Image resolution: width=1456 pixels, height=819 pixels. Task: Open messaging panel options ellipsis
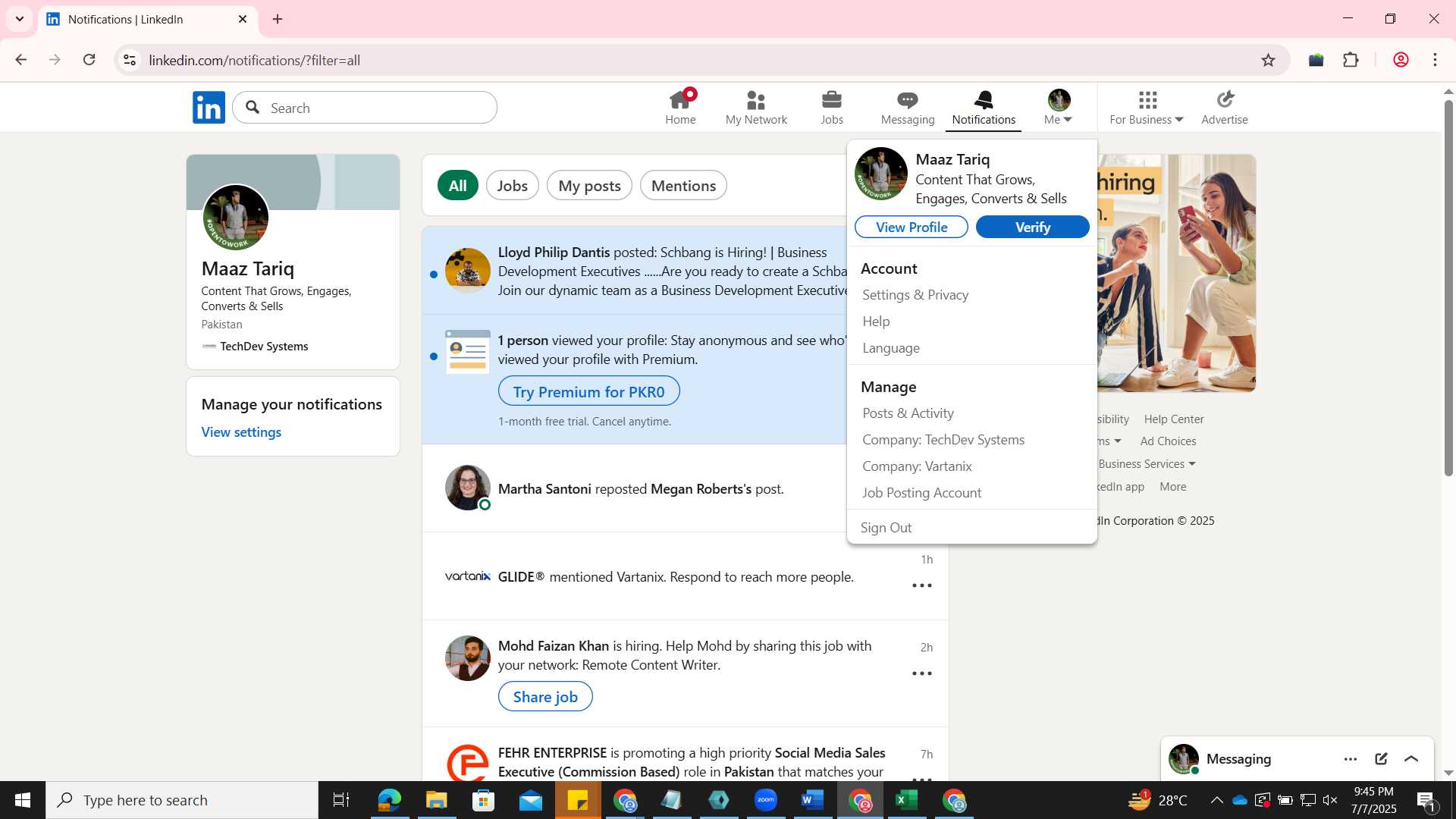tap(1350, 759)
